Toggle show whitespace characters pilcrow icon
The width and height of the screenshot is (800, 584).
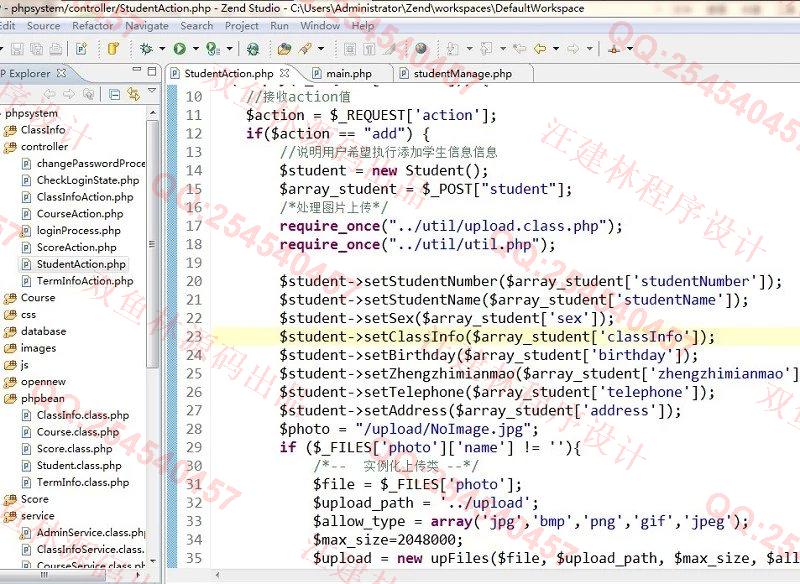point(369,49)
